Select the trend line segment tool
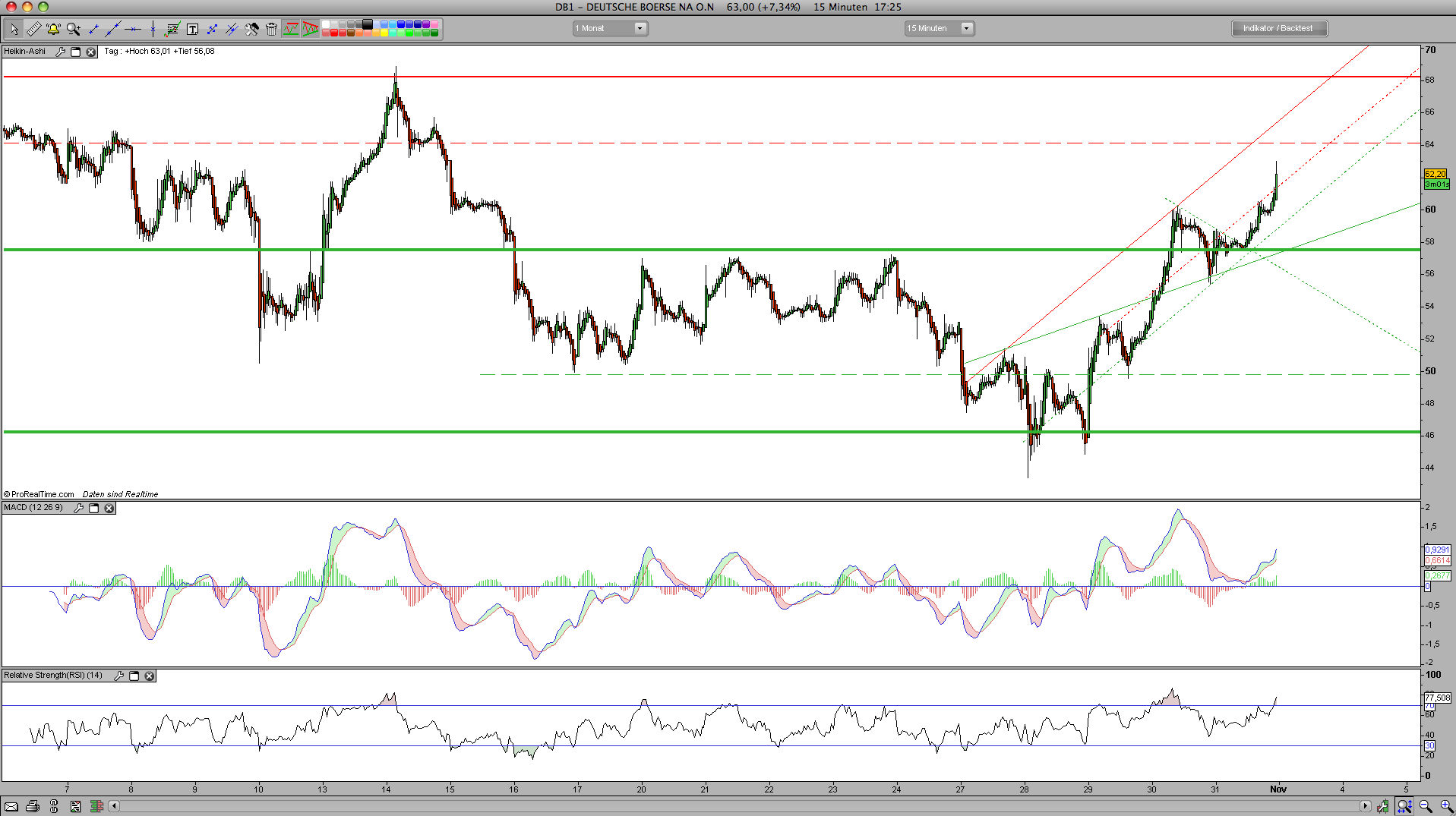This screenshot has width=1456, height=816. [x=93, y=29]
